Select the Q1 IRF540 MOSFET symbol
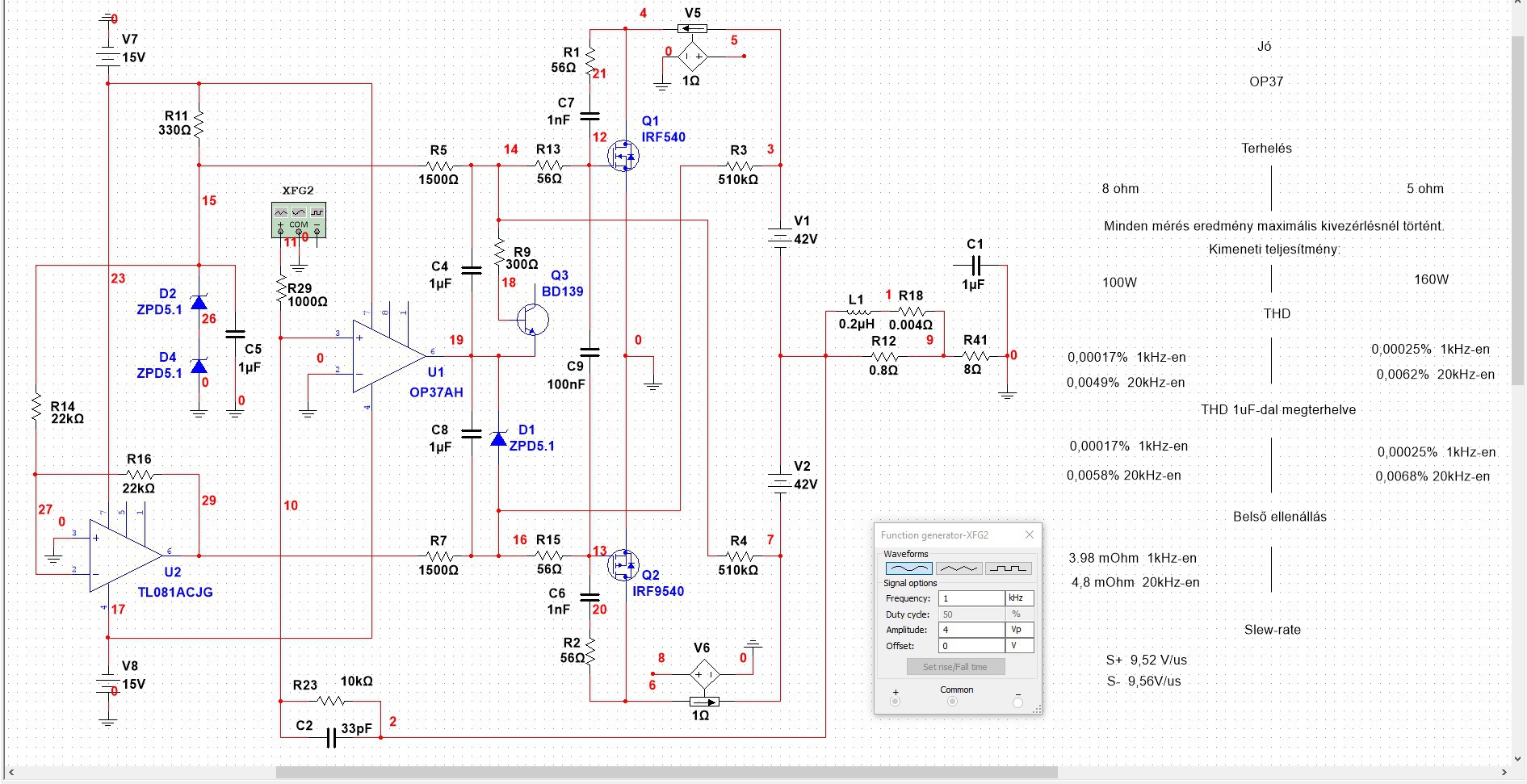 623,156
